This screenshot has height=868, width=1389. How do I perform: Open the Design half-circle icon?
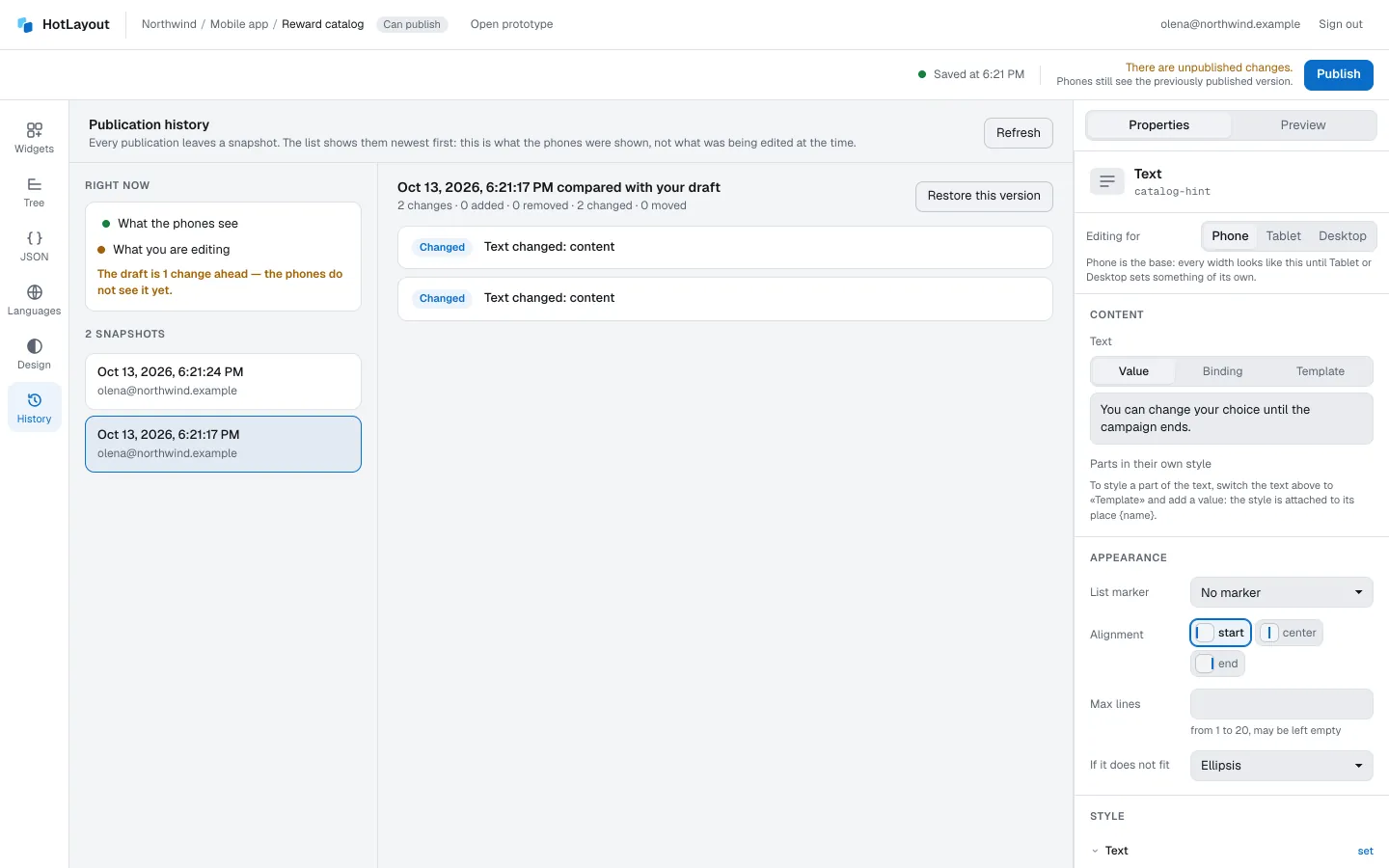pos(35,346)
